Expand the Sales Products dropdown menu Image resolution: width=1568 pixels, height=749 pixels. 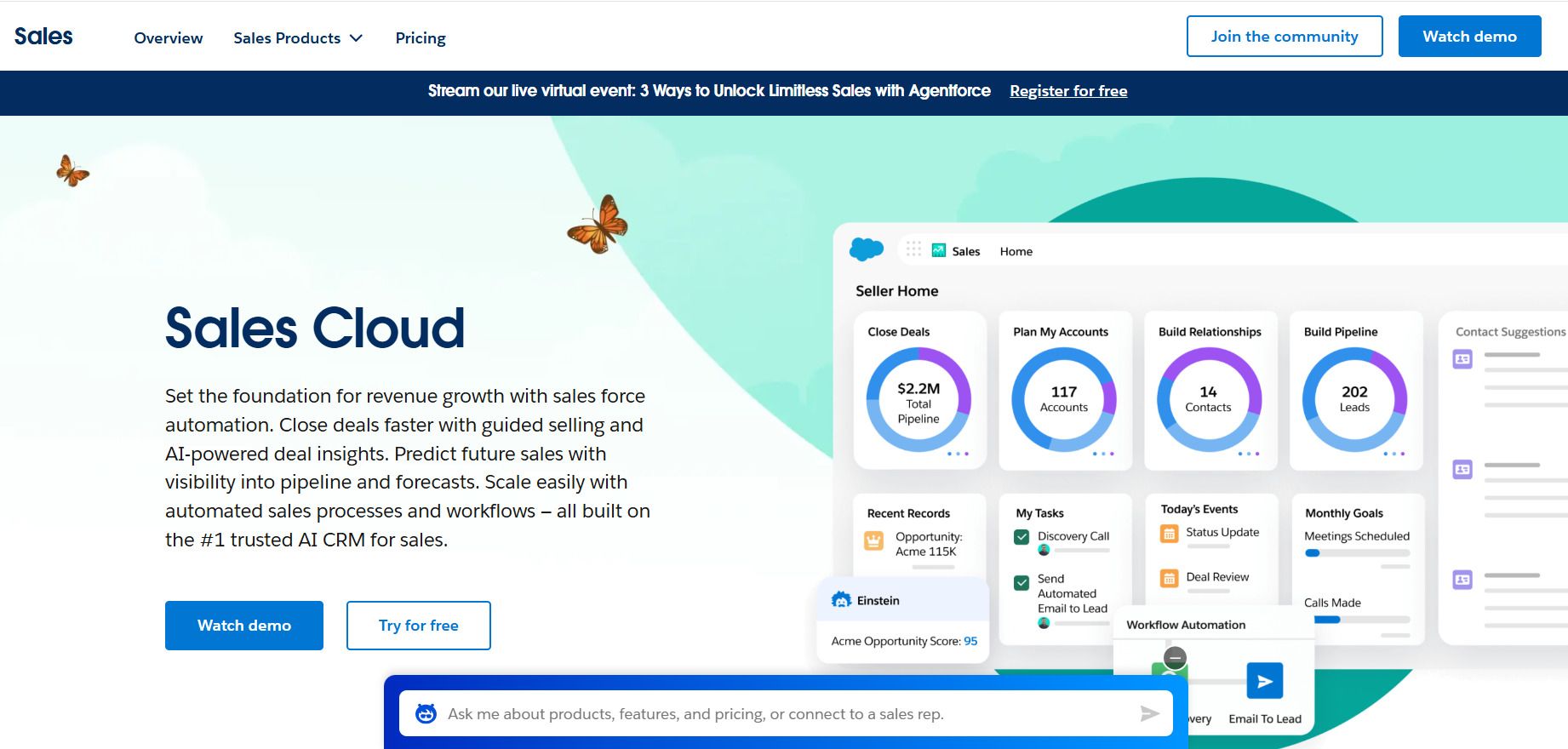(298, 38)
